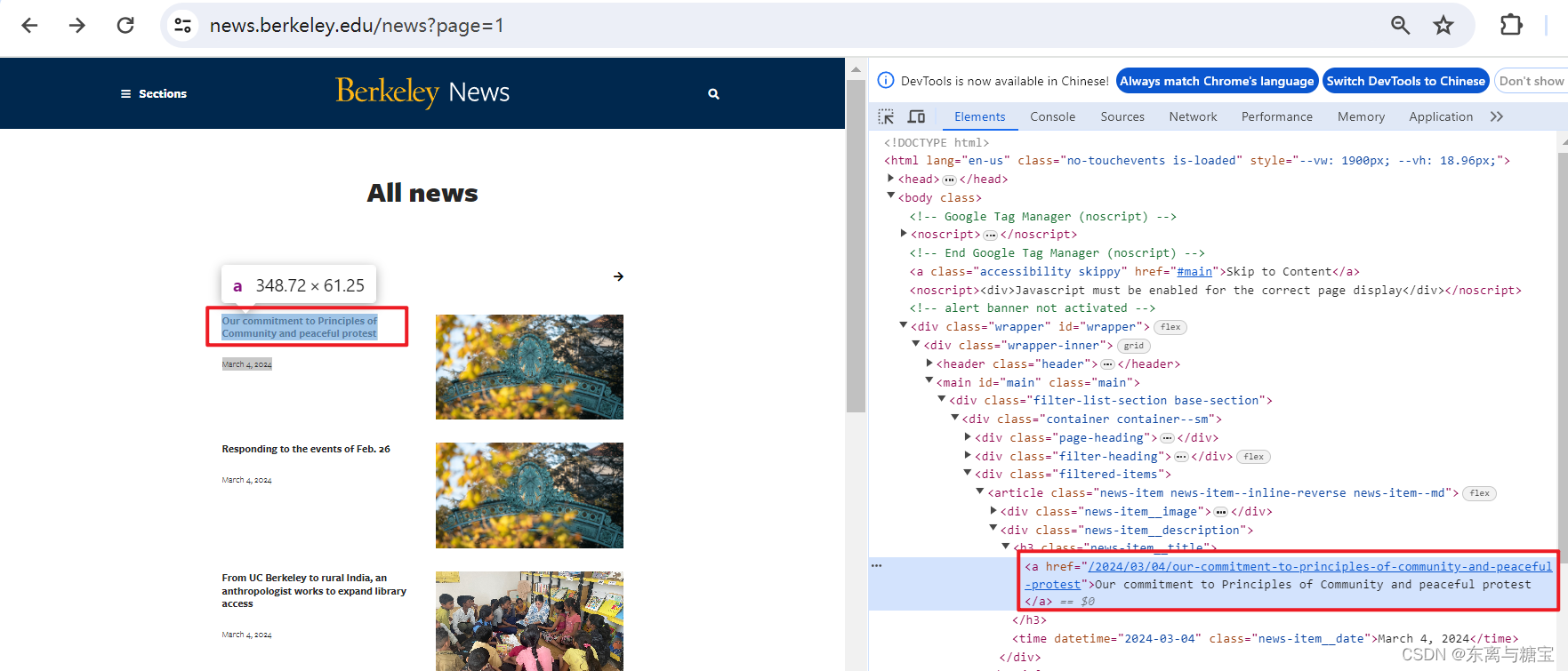Screen dimensions: 1568x671
Task: Click the page scrollbar up arrow
Action: [856, 69]
